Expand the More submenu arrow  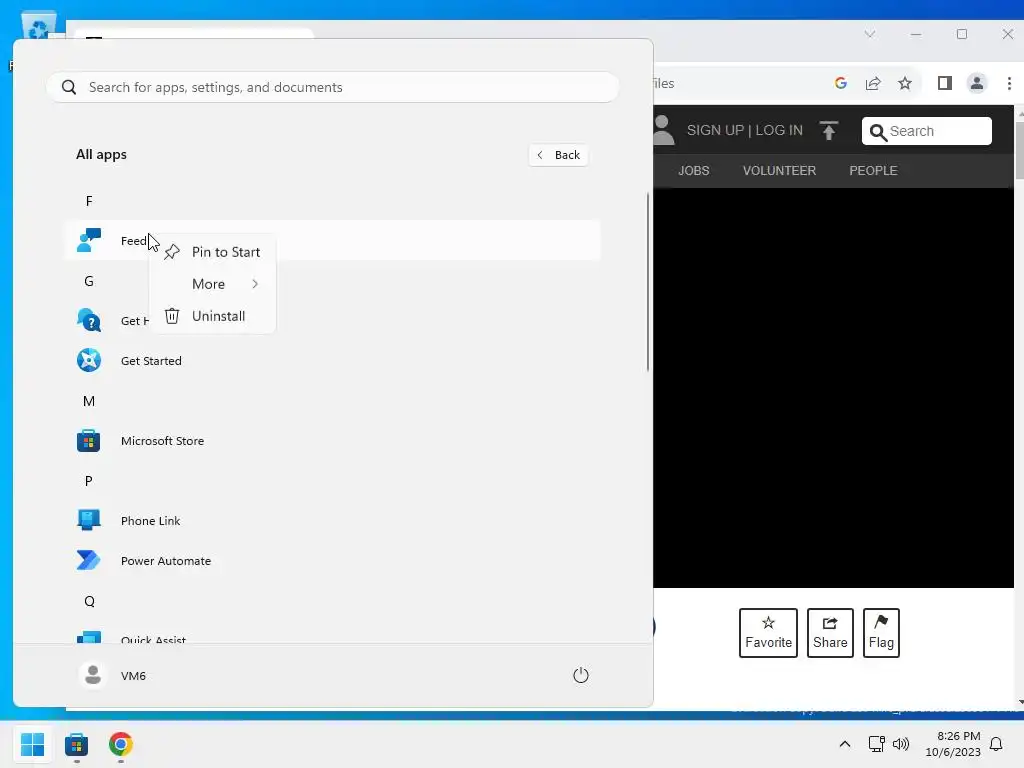pos(255,284)
